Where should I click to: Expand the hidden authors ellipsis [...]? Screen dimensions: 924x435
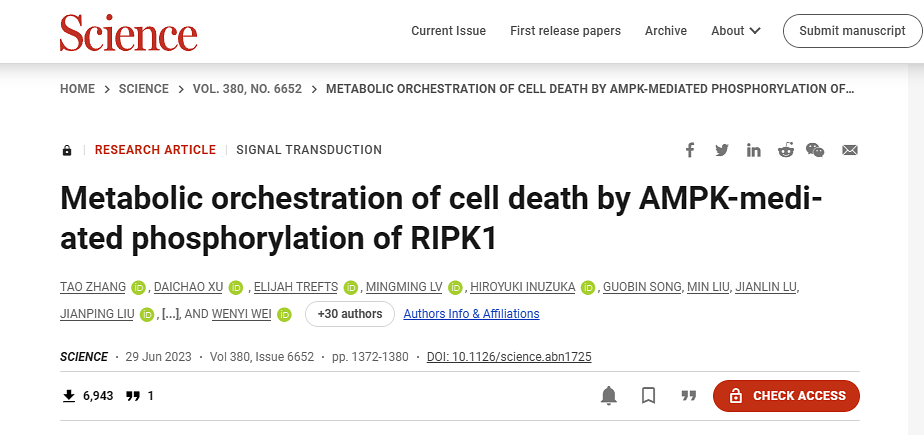pyautogui.click(x=170, y=314)
